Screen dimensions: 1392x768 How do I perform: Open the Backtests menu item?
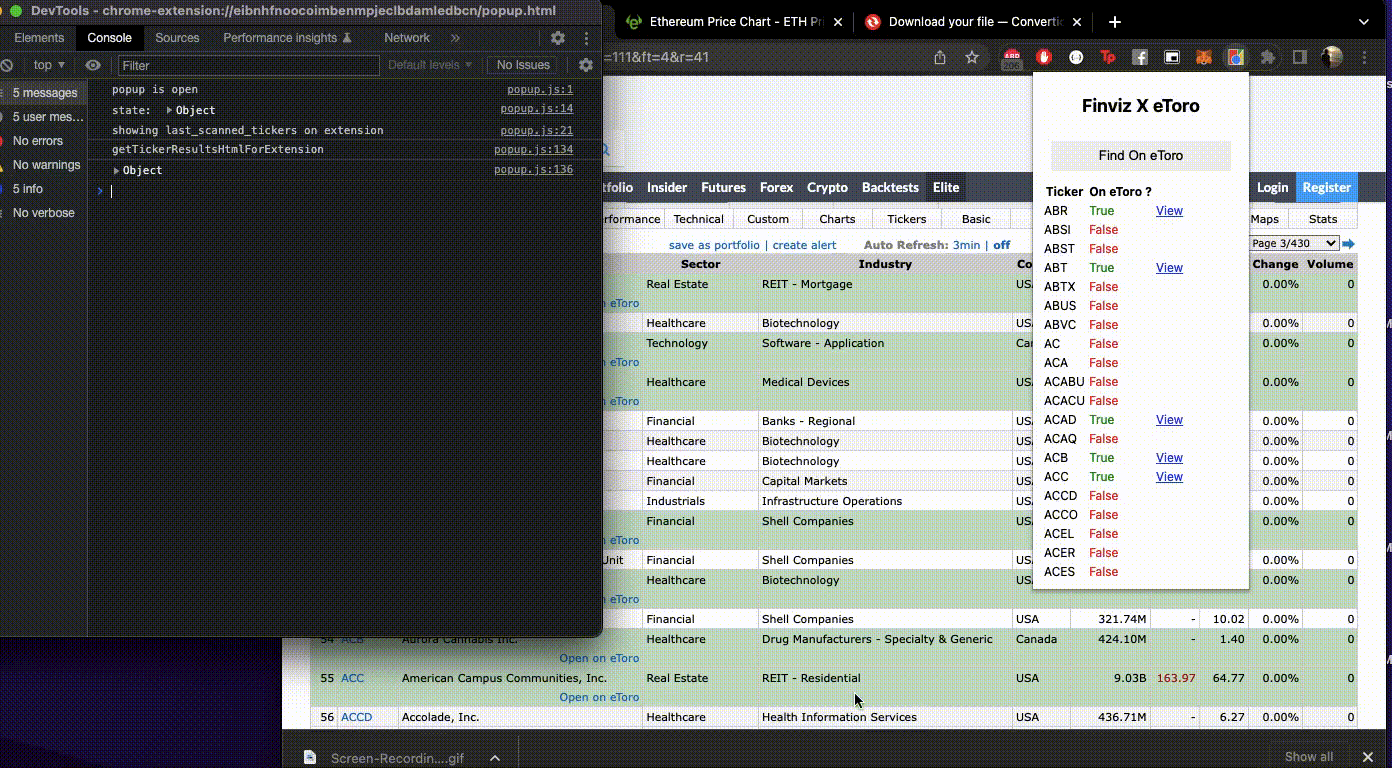[890, 187]
